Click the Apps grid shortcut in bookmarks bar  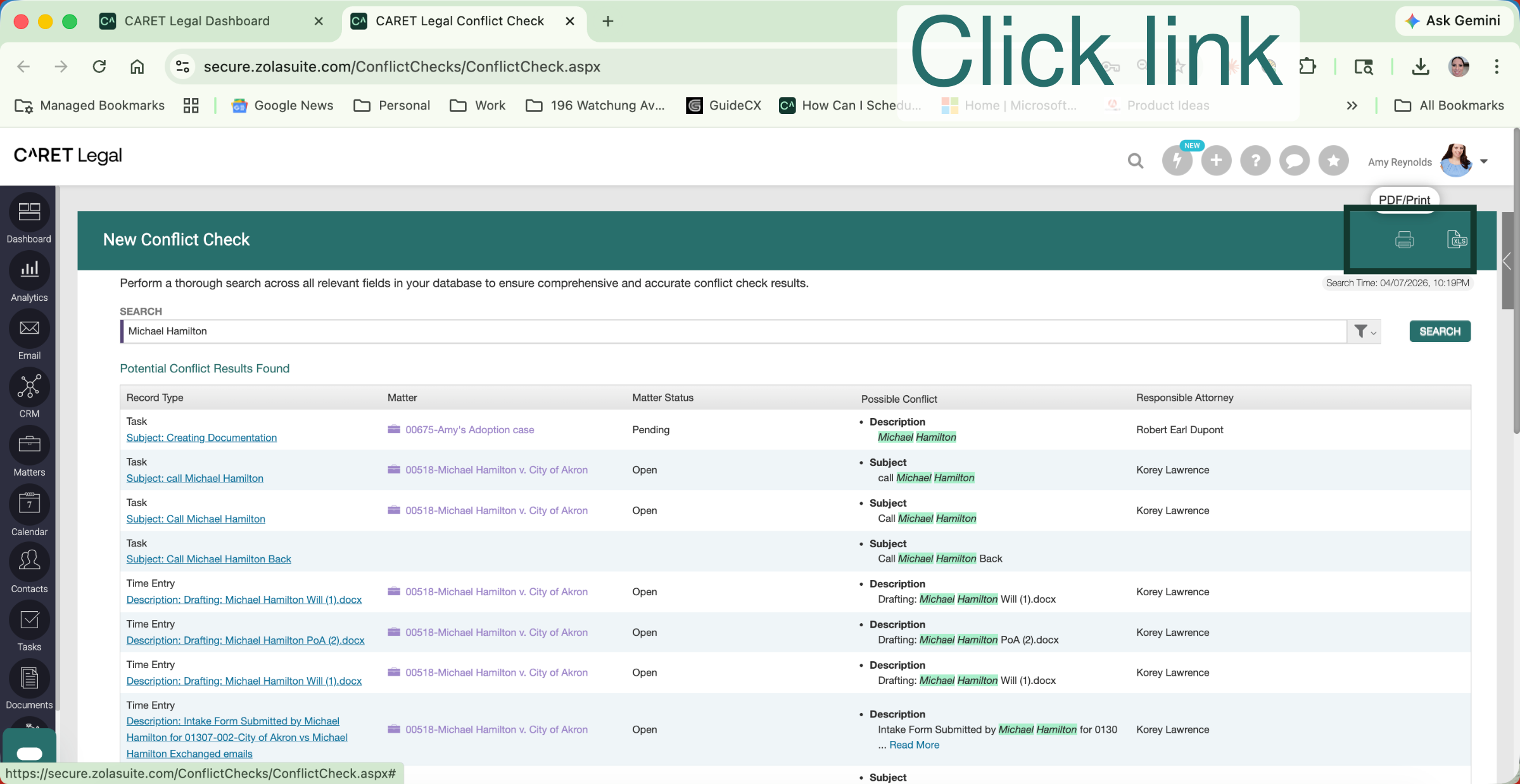[191, 105]
